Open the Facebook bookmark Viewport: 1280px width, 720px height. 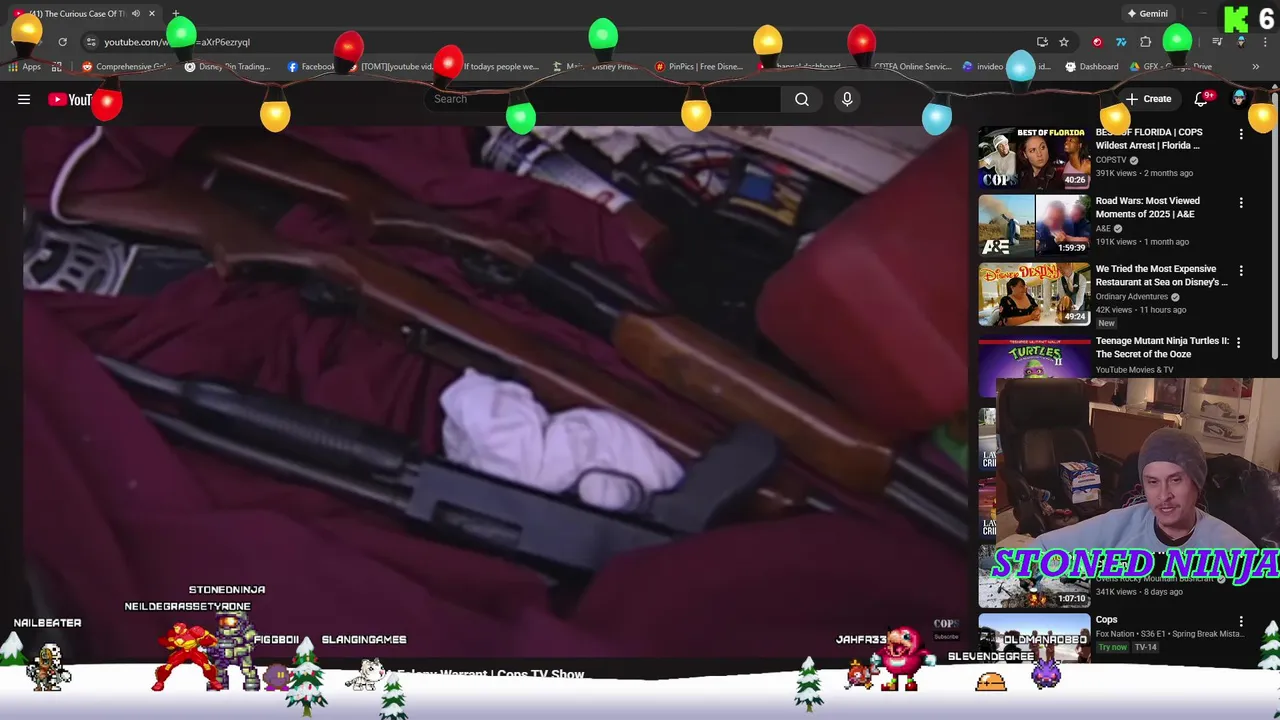pos(311,67)
